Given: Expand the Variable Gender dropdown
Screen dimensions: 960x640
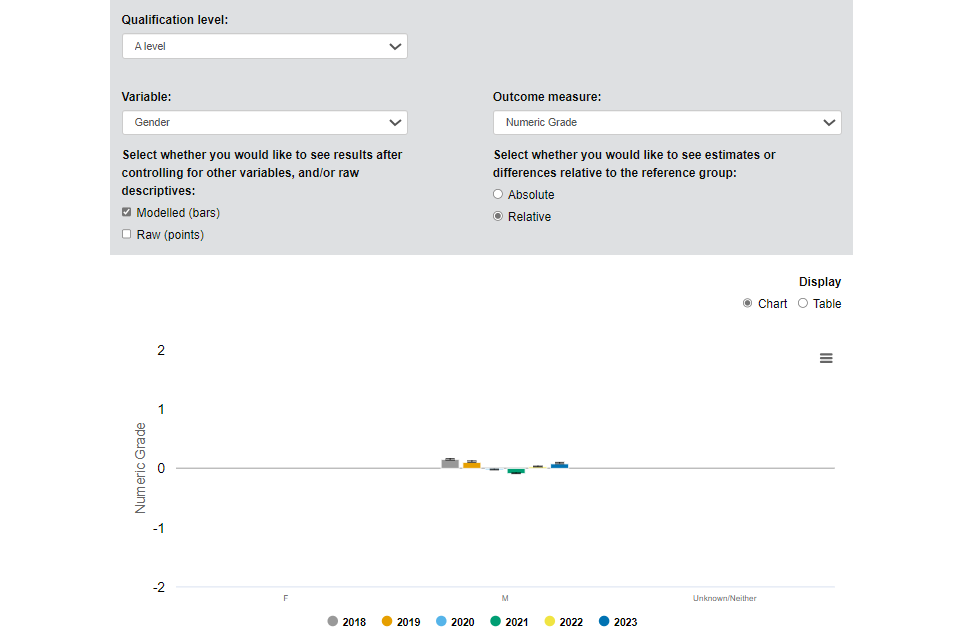Looking at the screenshot, I should tap(264, 122).
